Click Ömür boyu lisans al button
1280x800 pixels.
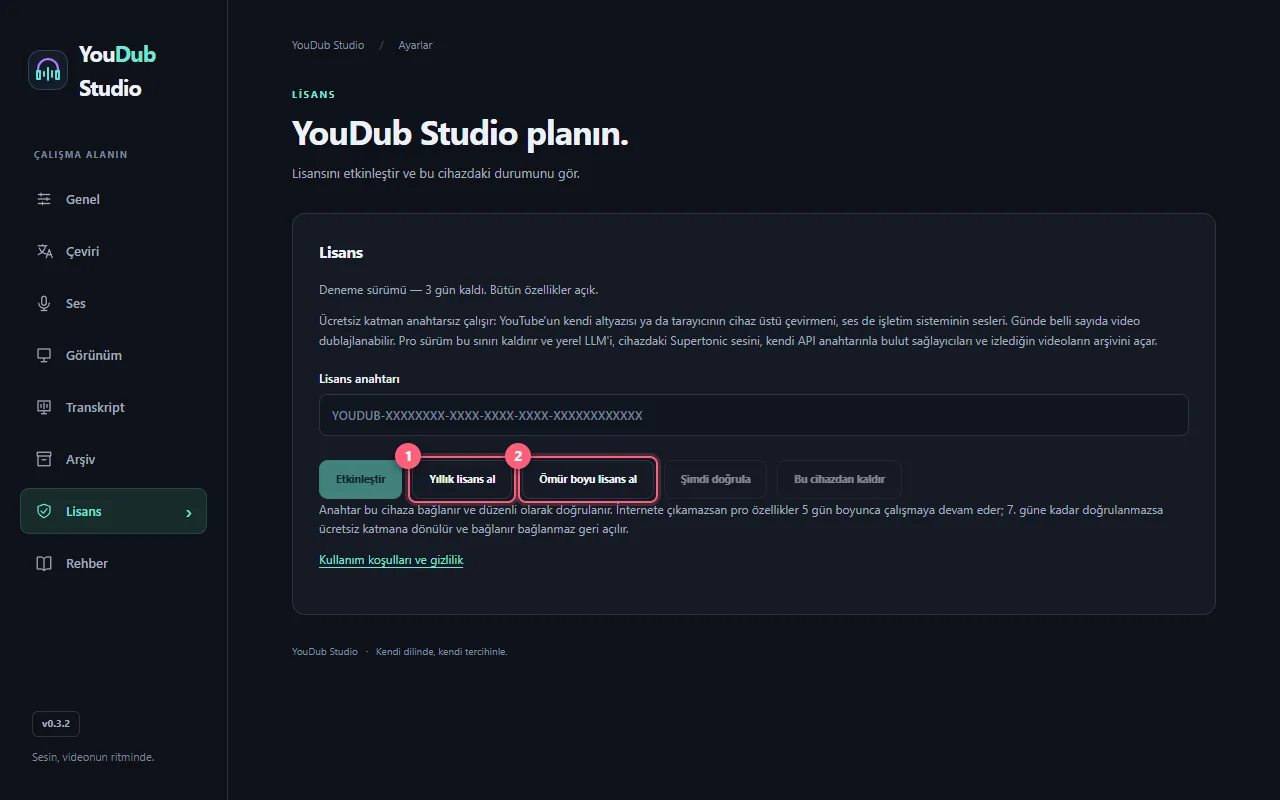[x=588, y=479]
